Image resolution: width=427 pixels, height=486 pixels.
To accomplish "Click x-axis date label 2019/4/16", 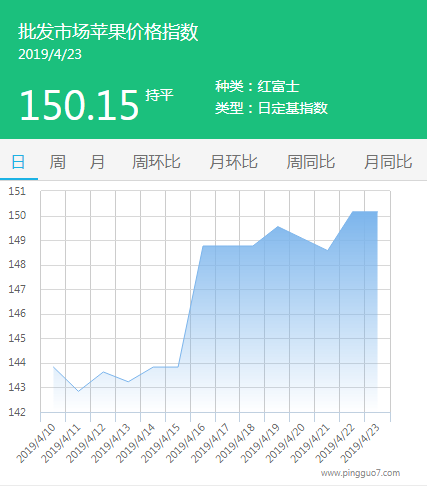I will 186,443.
